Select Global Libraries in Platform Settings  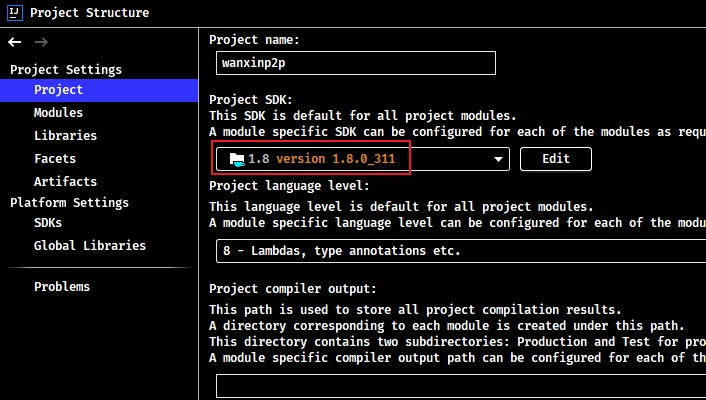tap(90, 245)
